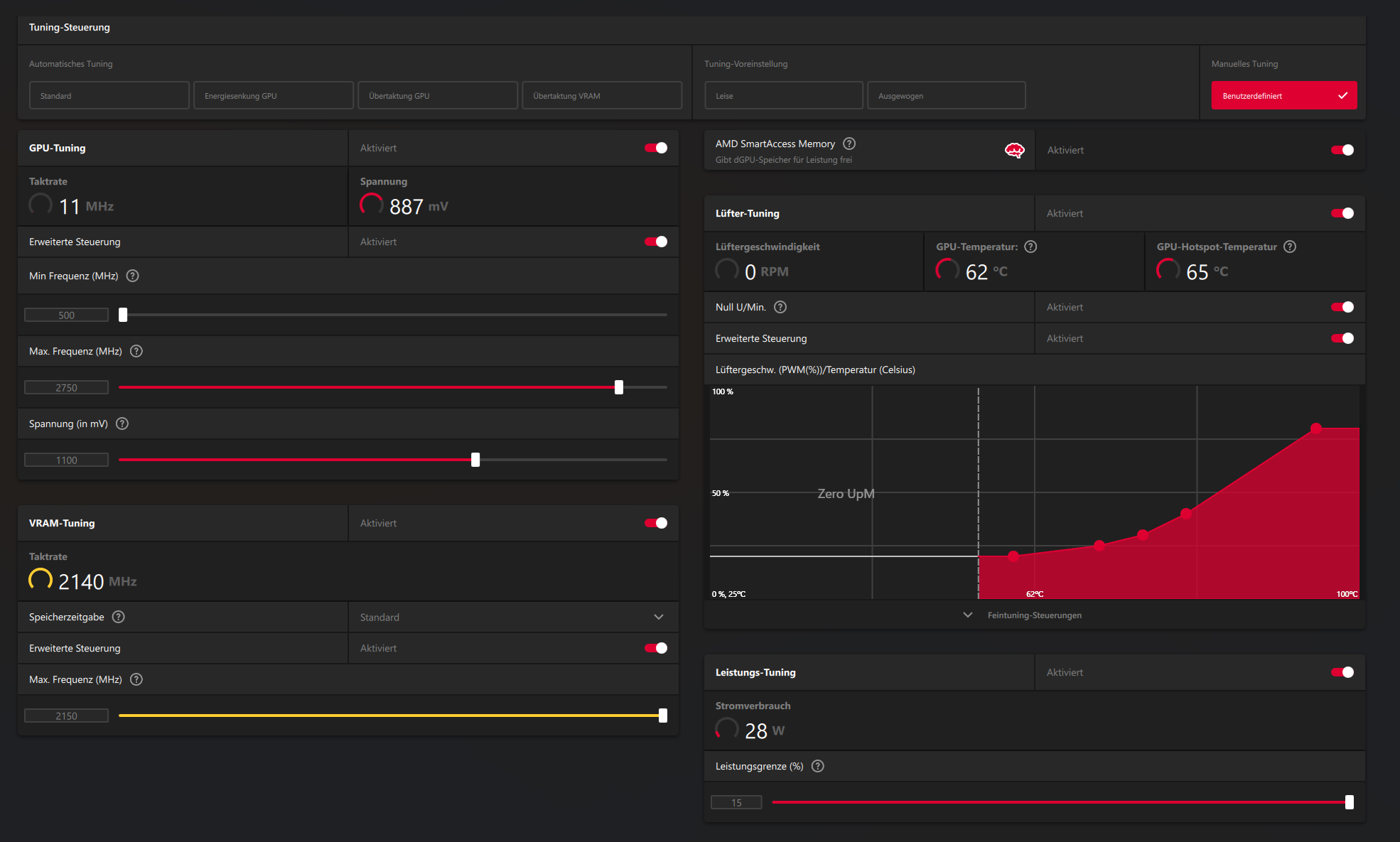Toggle VRAM-Tuning off

click(x=655, y=523)
